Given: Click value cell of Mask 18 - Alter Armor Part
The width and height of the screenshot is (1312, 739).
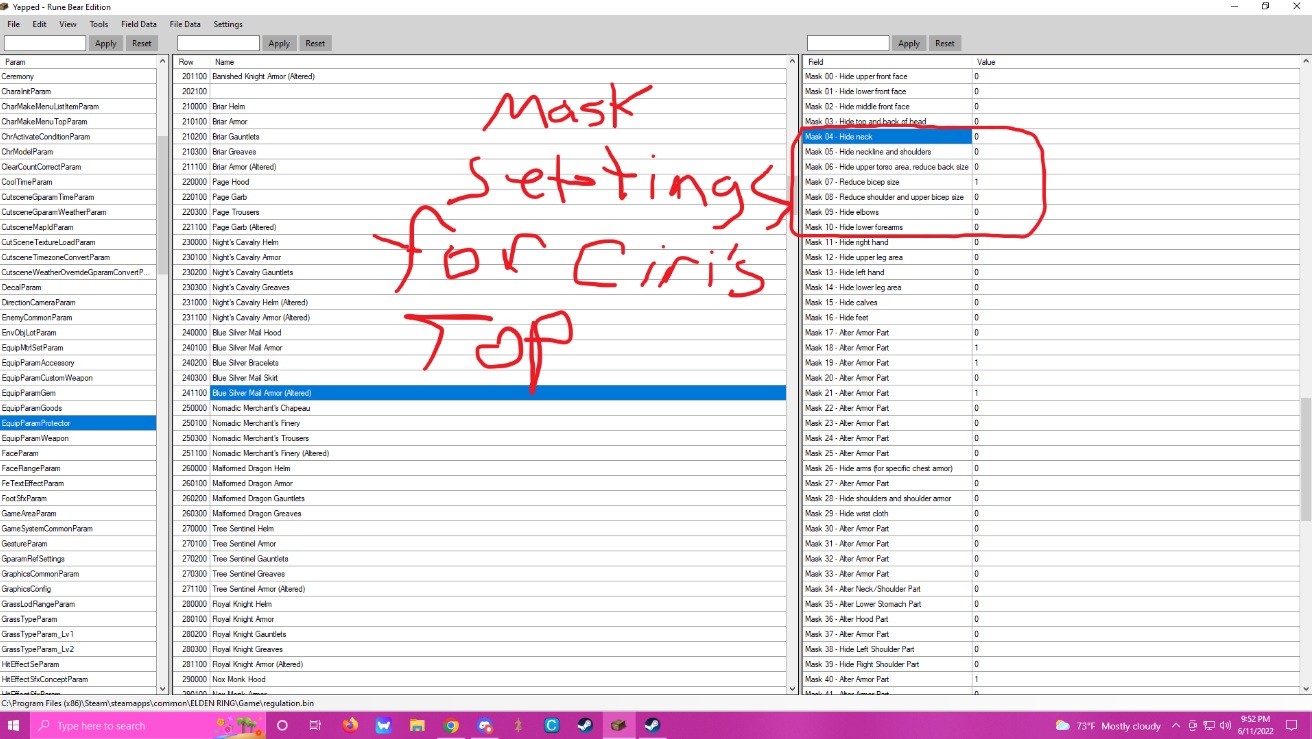Looking at the screenshot, I should point(1135,347).
